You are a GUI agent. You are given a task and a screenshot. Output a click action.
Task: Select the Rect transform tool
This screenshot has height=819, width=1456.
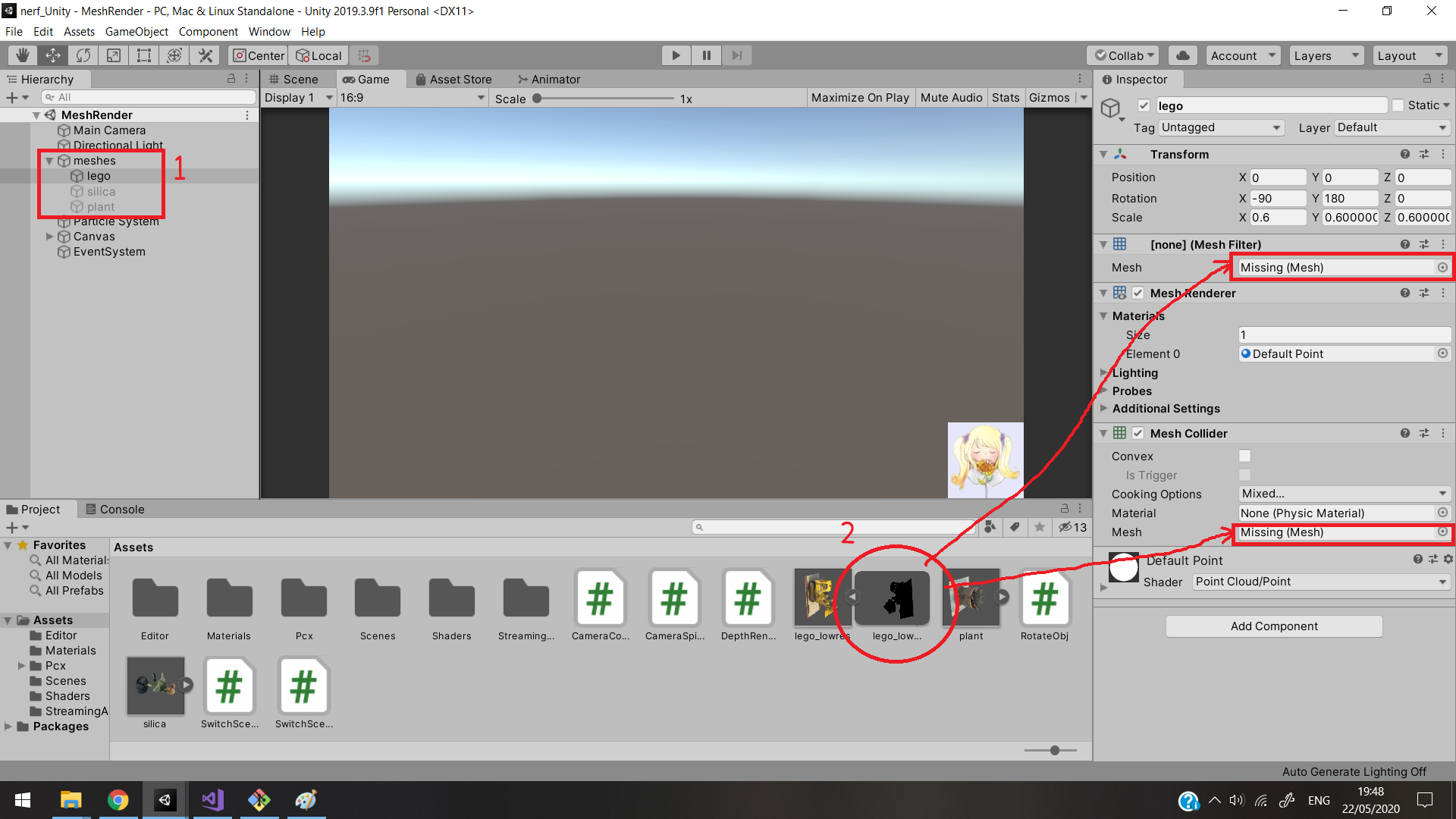(144, 55)
